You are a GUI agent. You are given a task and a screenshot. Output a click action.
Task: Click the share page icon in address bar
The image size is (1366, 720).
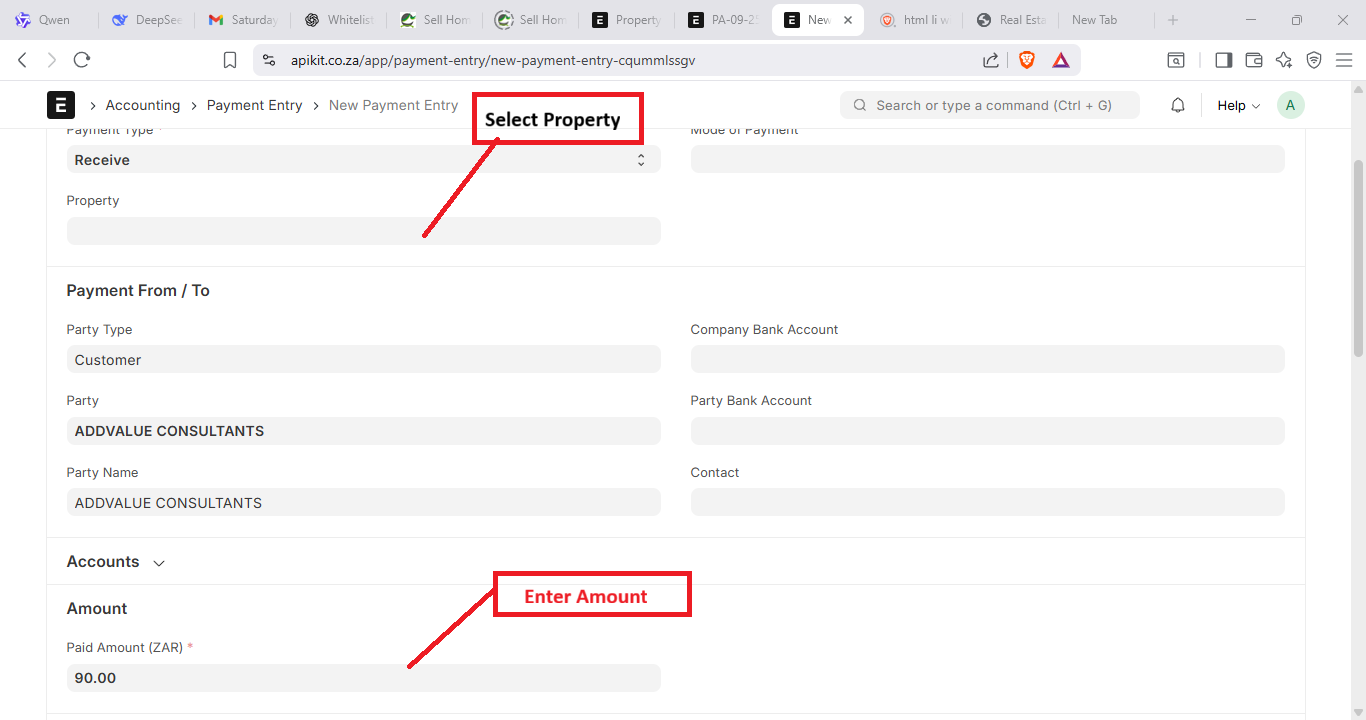click(x=991, y=60)
